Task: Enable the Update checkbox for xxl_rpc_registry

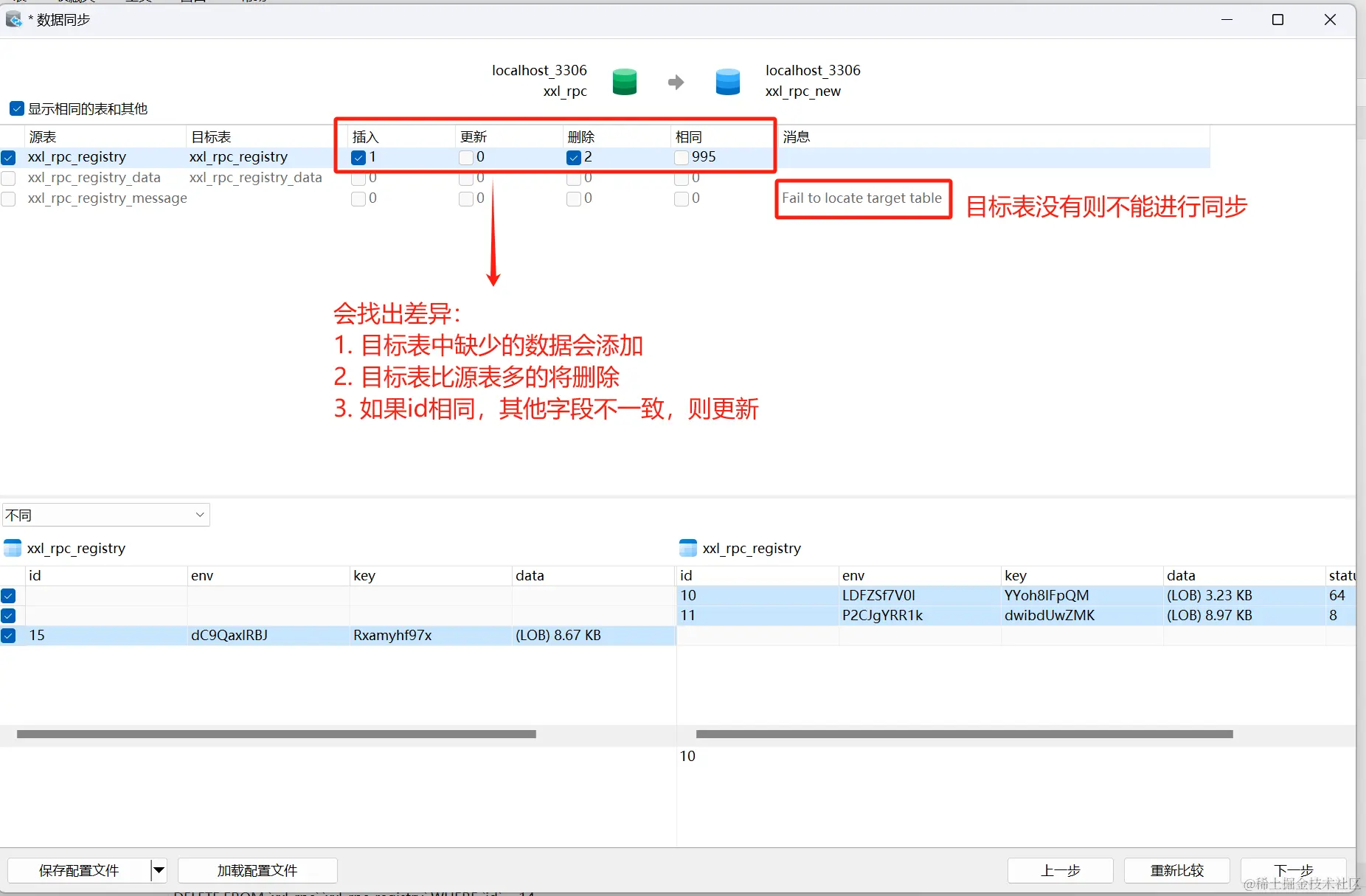Action: tap(466, 157)
